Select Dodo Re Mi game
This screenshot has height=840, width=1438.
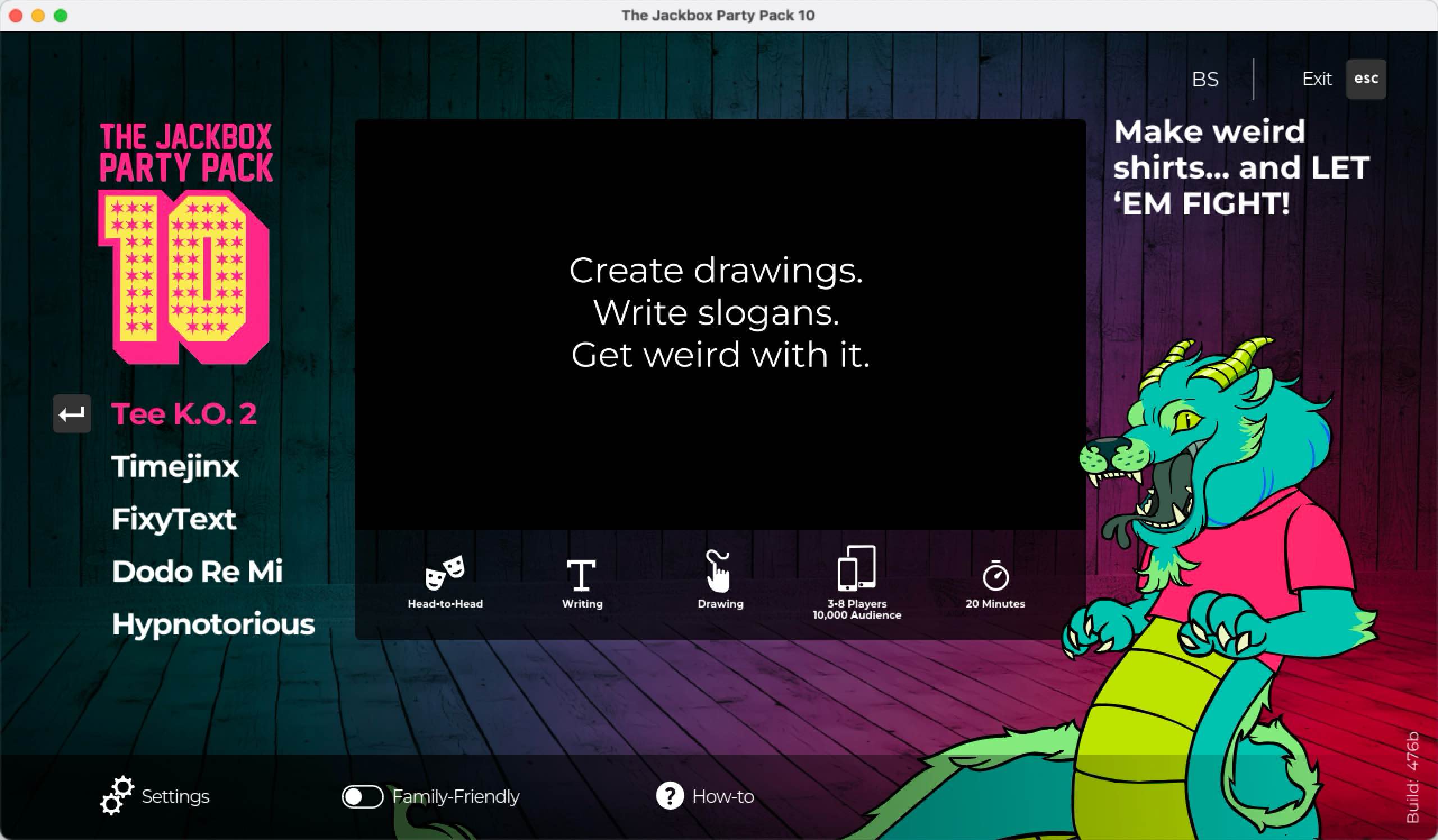197,572
